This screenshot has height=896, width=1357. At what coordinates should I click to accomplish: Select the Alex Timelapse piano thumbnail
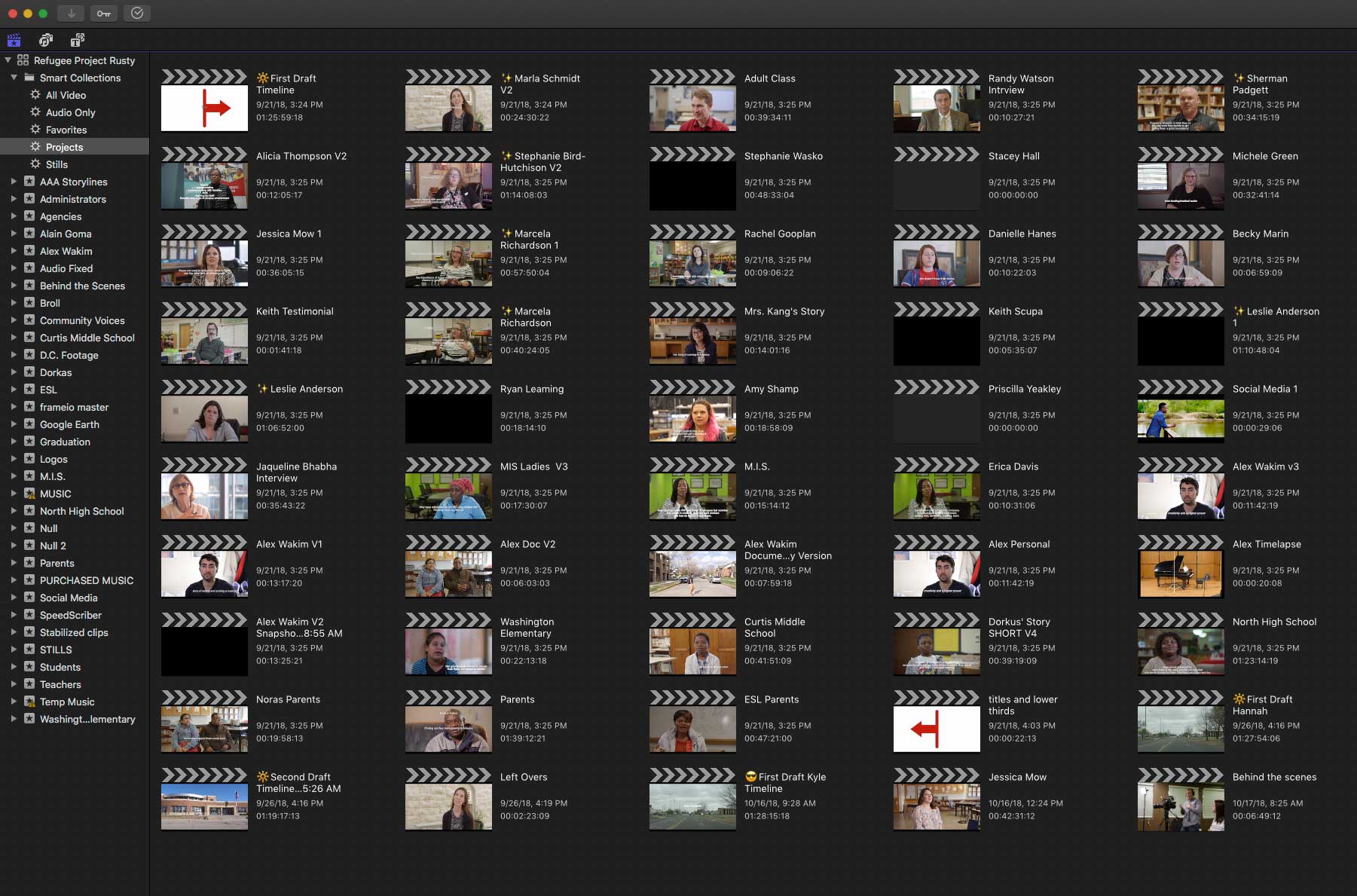pyautogui.click(x=1181, y=566)
